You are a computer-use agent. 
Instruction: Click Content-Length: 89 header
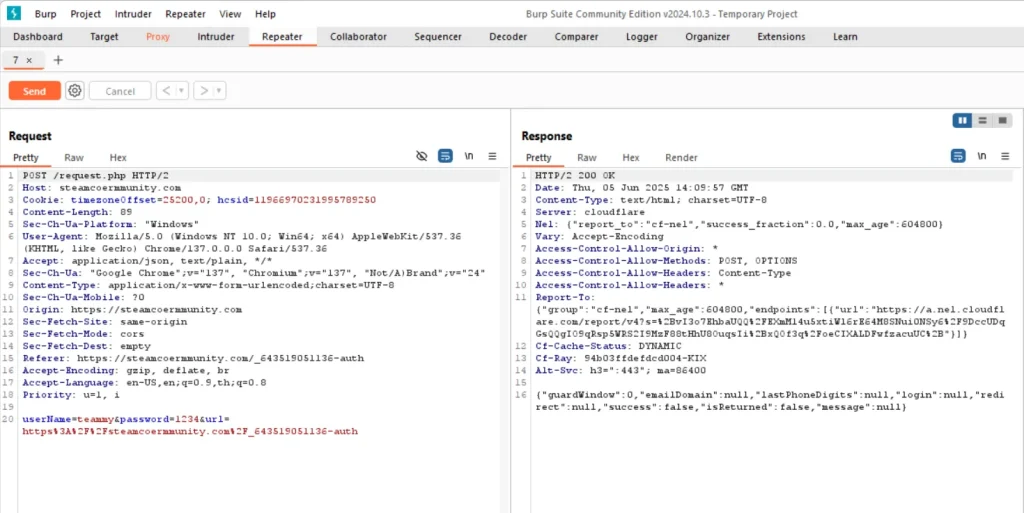tap(78, 211)
